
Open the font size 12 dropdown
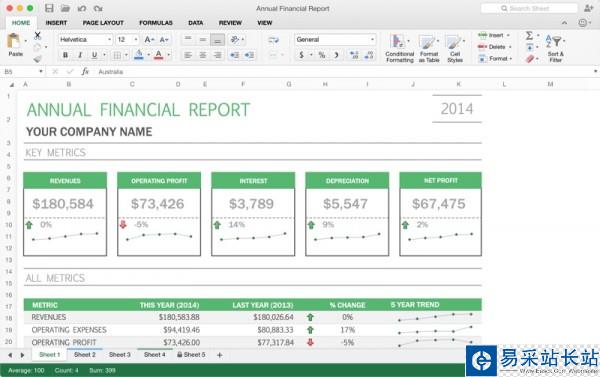135,39
